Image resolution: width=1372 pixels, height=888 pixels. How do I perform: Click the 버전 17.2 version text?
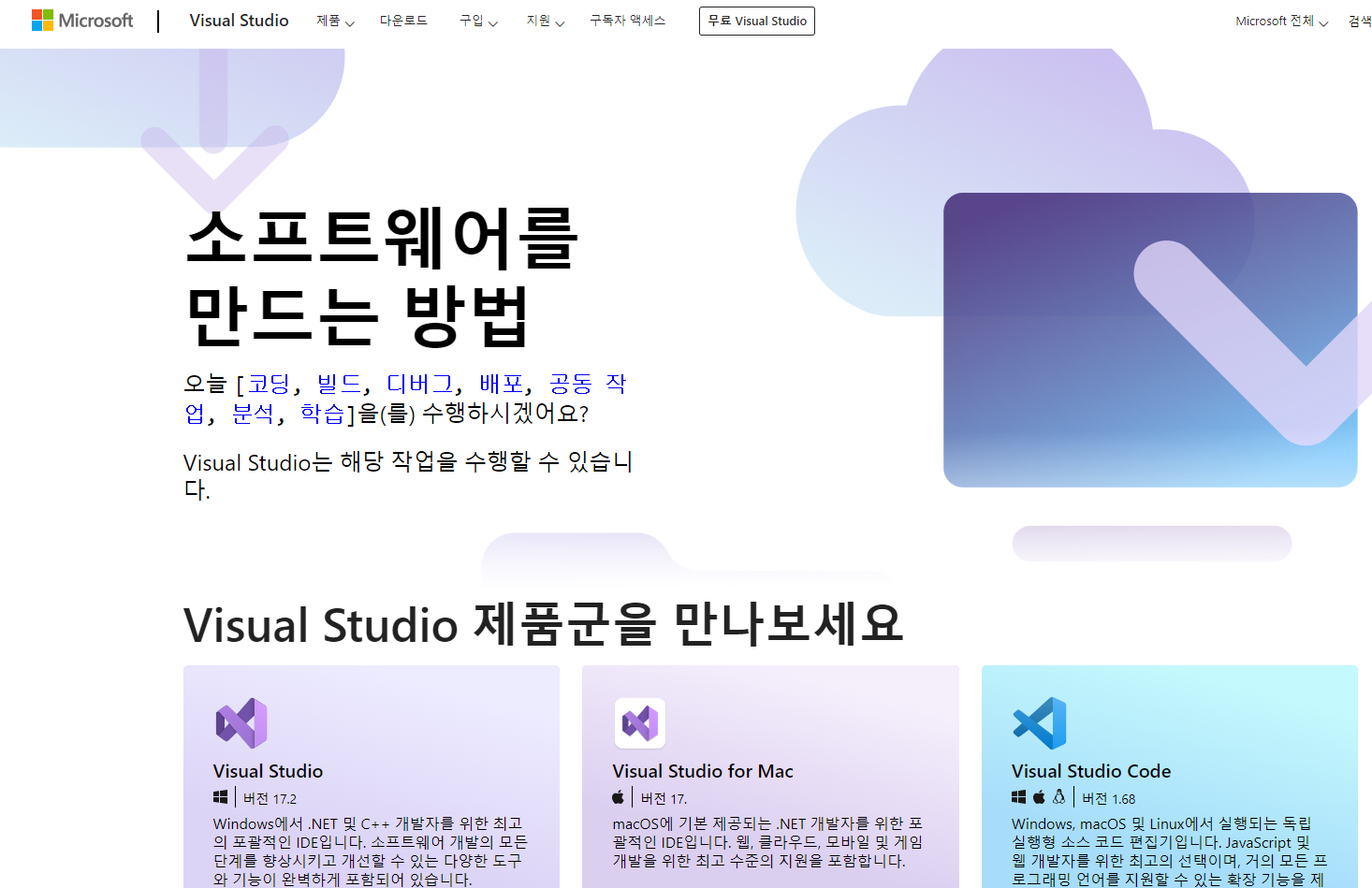pos(270,799)
